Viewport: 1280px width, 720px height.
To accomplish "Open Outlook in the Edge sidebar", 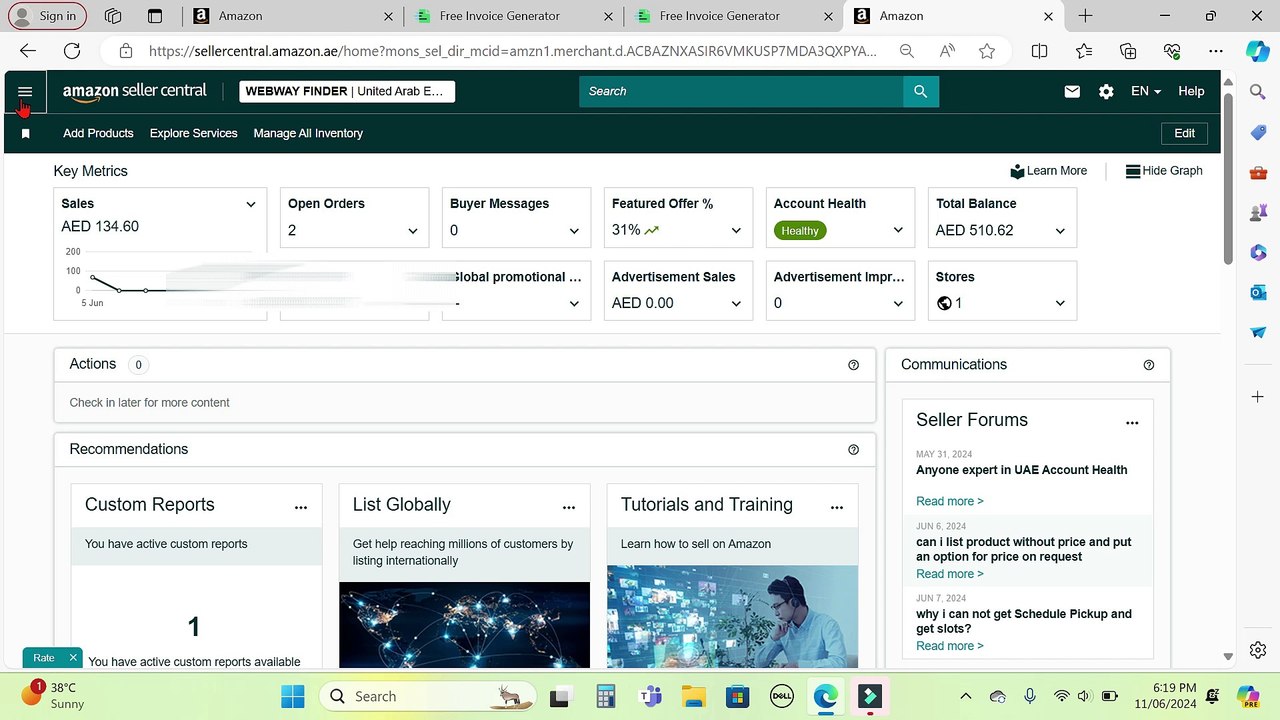I will [1258, 292].
